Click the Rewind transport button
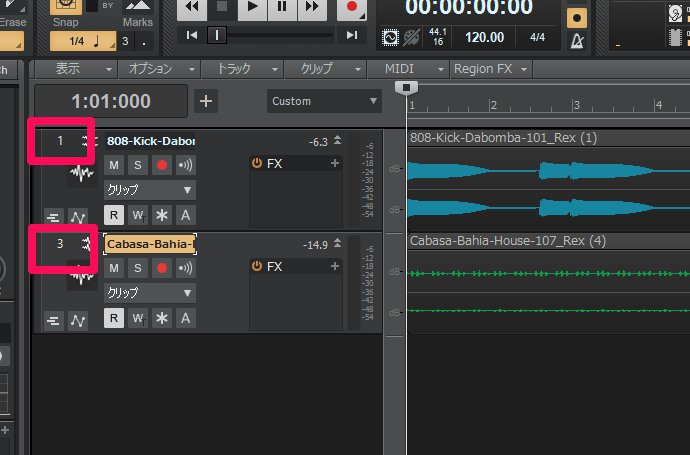This screenshot has width=690, height=455. pyautogui.click(x=190, y=8)
